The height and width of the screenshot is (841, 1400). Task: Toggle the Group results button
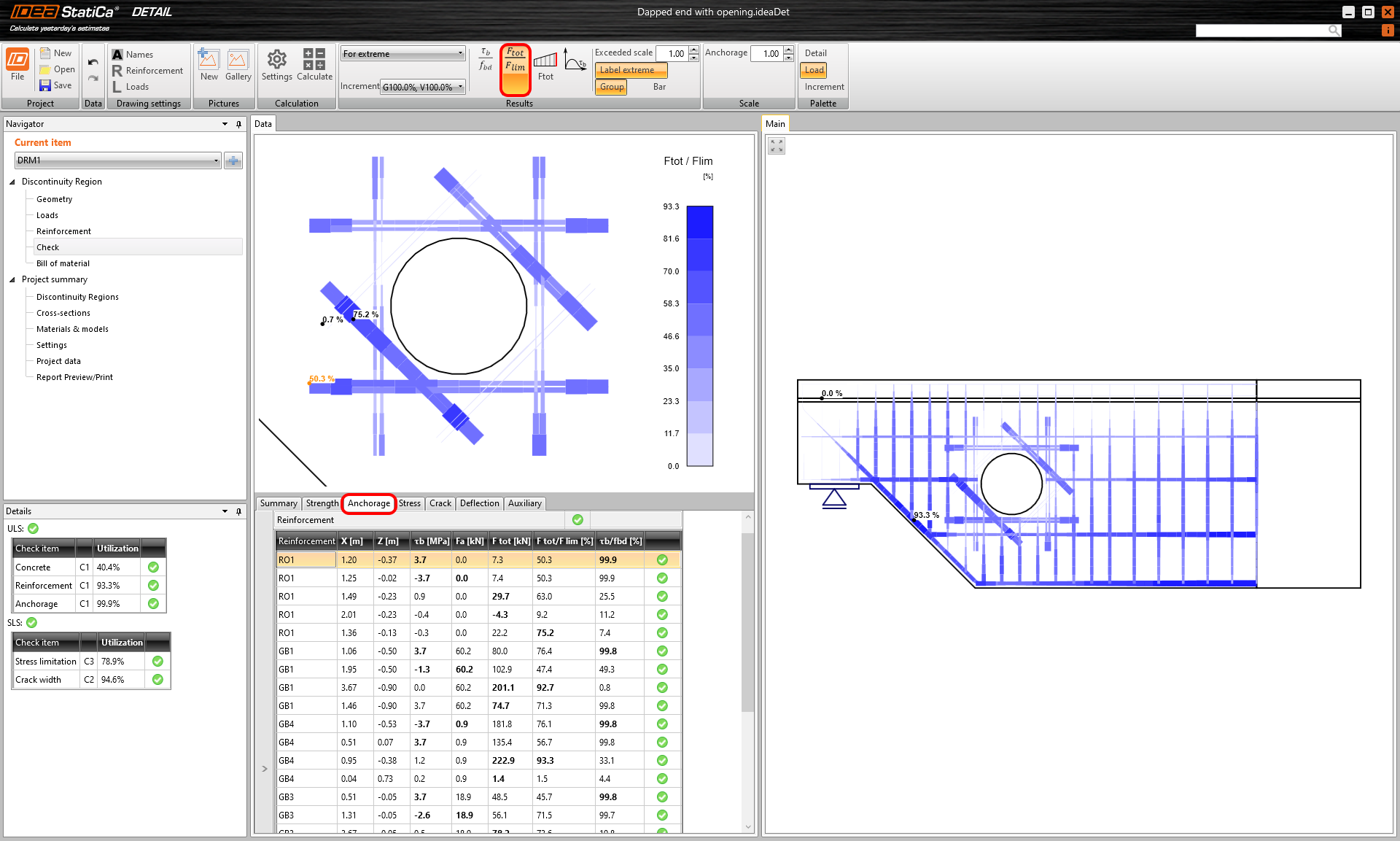tap(612, 87)
